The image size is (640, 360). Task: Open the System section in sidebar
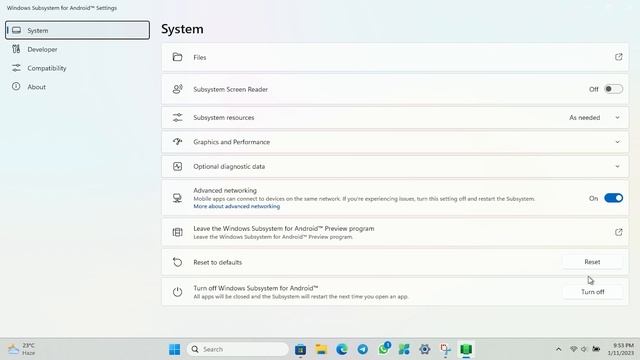(78, 30)
